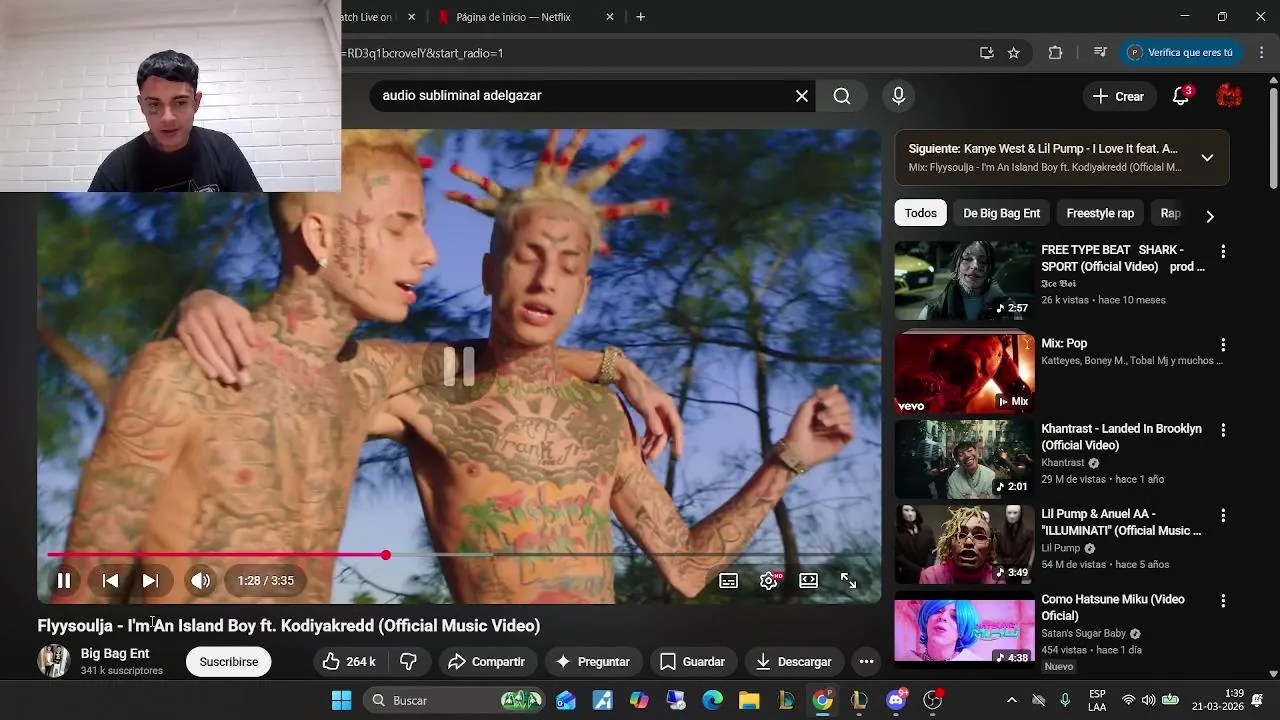Viewport: 1280px width, 720px height.
Task: Expand the Siguiente playlist panel chevron
Action: pyautogui.click(x=1207, y=158)
